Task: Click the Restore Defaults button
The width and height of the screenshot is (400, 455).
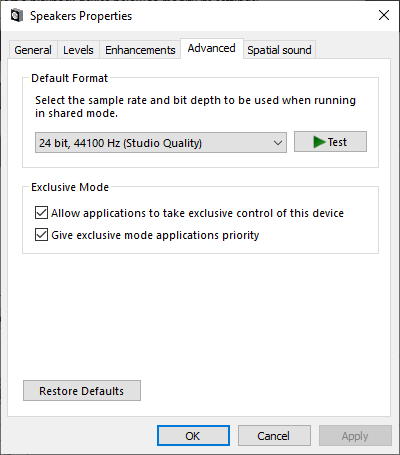Action: click(82, 391)
